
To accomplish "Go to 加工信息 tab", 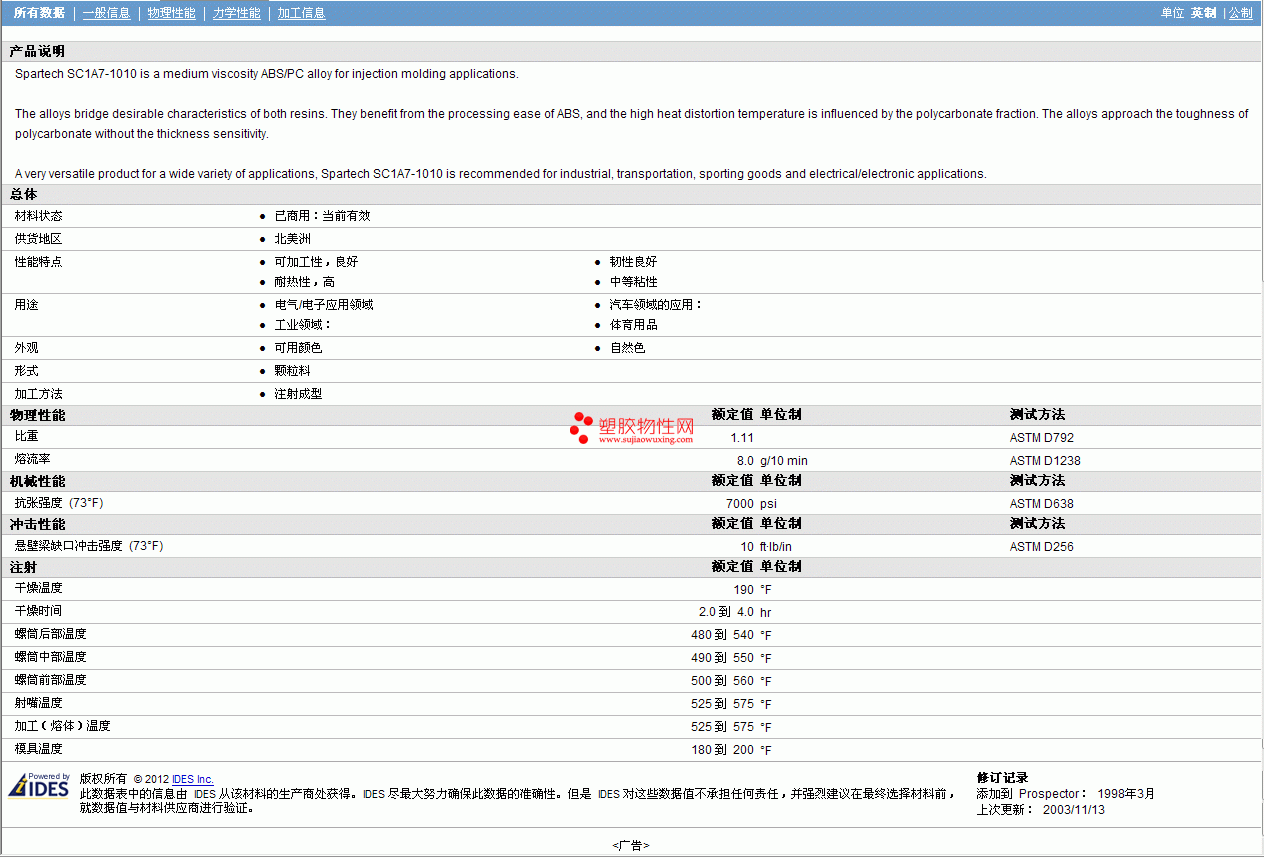I will point(301,13).
